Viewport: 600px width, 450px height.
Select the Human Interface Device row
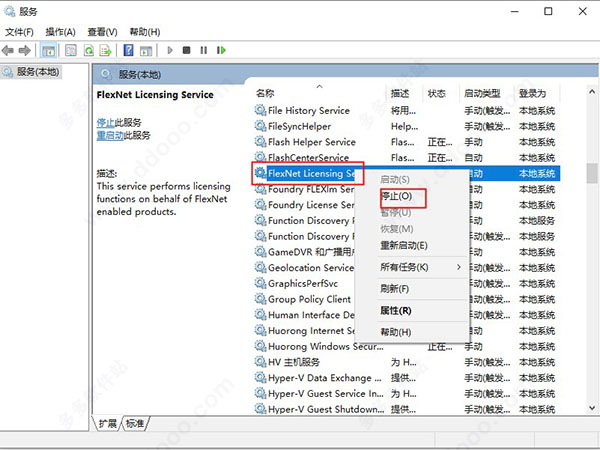coord(406,315)
